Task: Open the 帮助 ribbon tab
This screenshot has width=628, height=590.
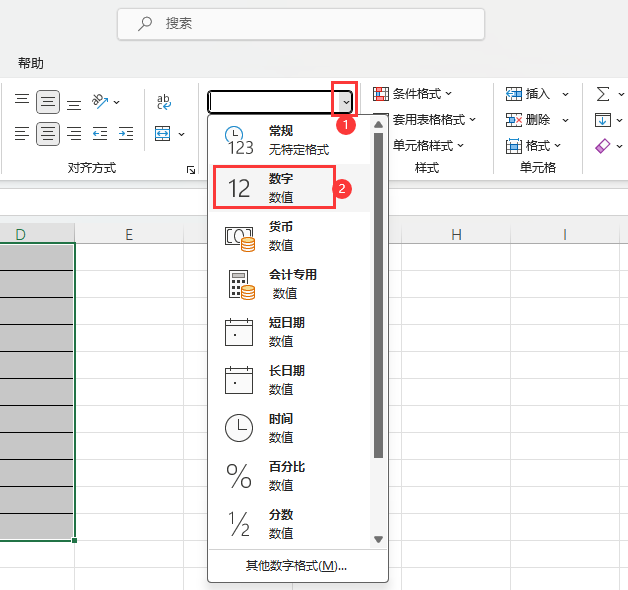Action: (31, 63)
